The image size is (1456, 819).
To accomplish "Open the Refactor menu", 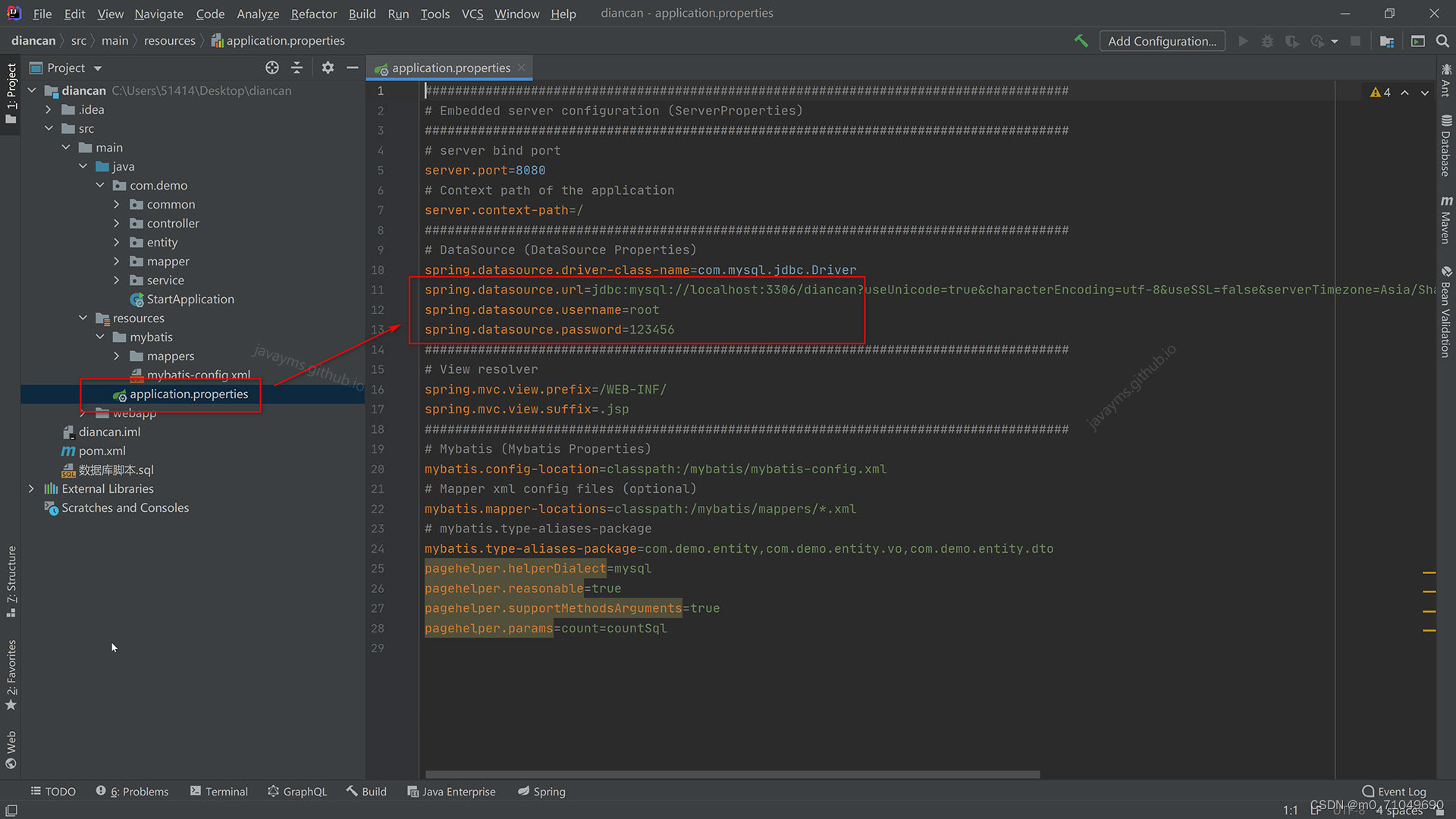I will click(313, 14).
